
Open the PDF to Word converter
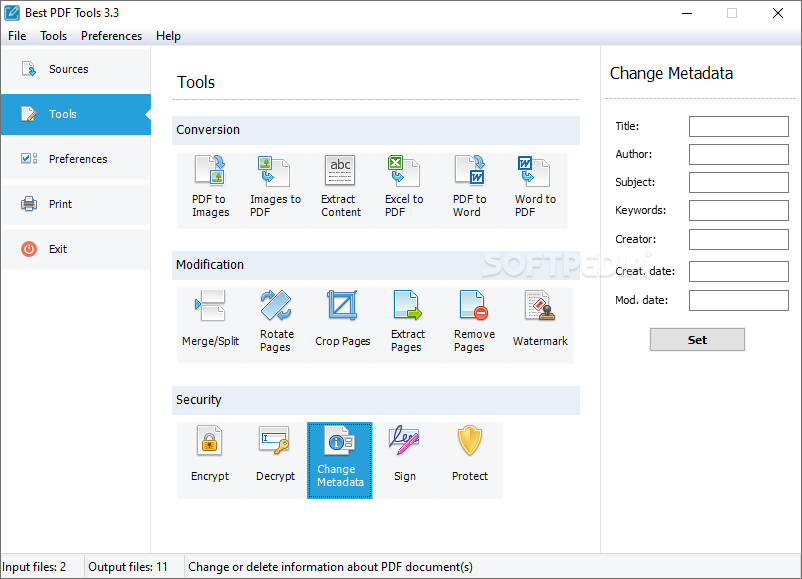(x=470, y=190)
